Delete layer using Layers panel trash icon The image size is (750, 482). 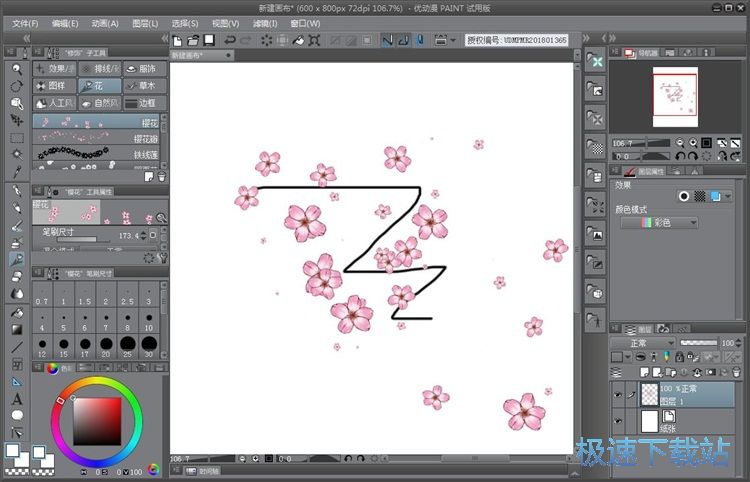(736, 372)
